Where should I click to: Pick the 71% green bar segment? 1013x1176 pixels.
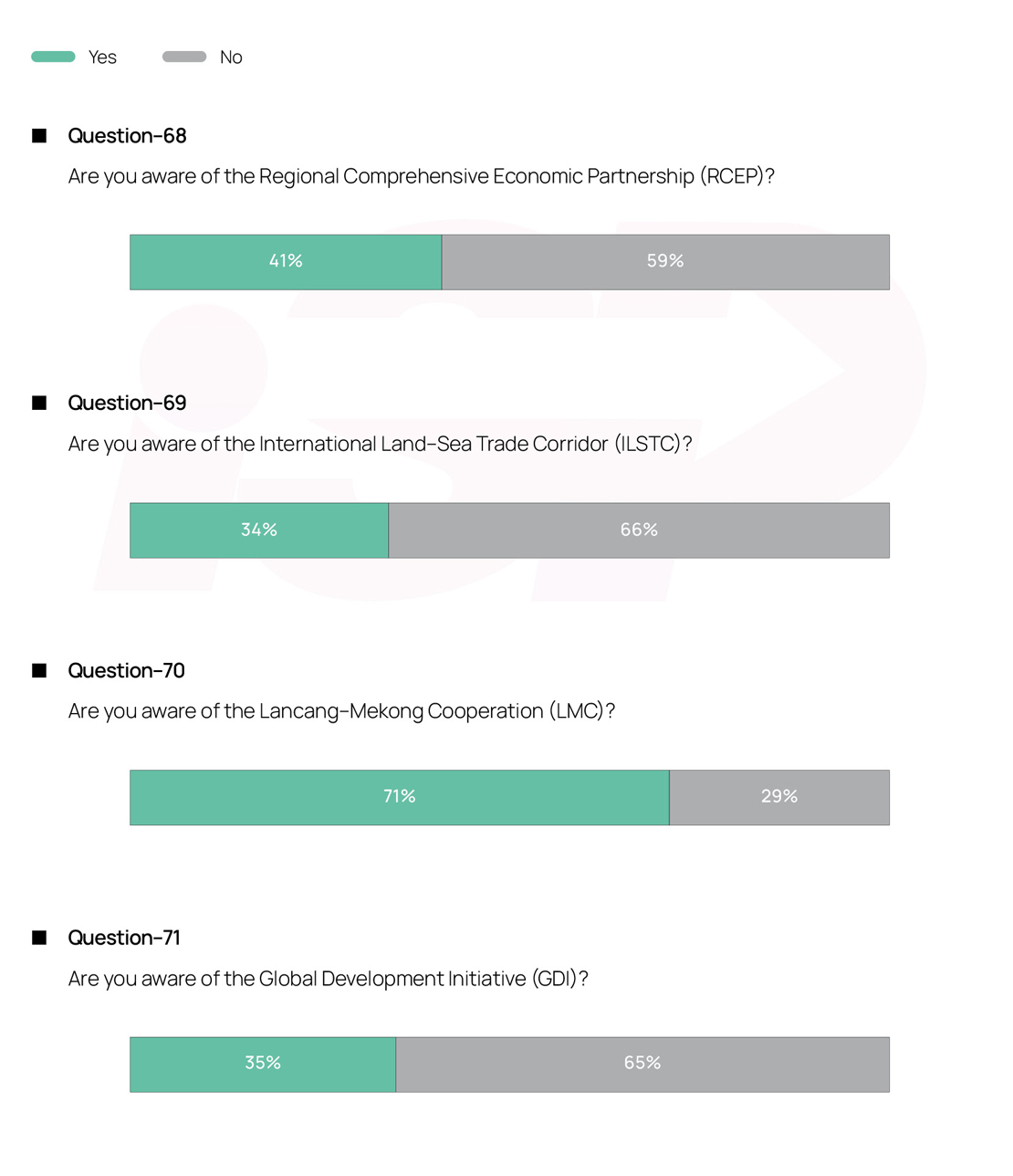[400, 797]
